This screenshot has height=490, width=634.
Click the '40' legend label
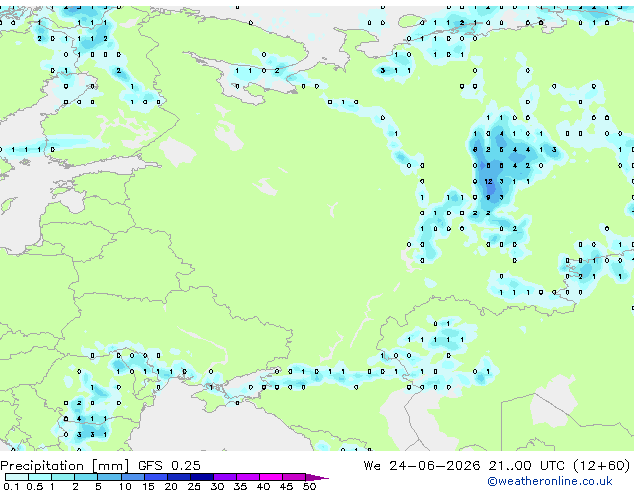[x=263, y=486]
